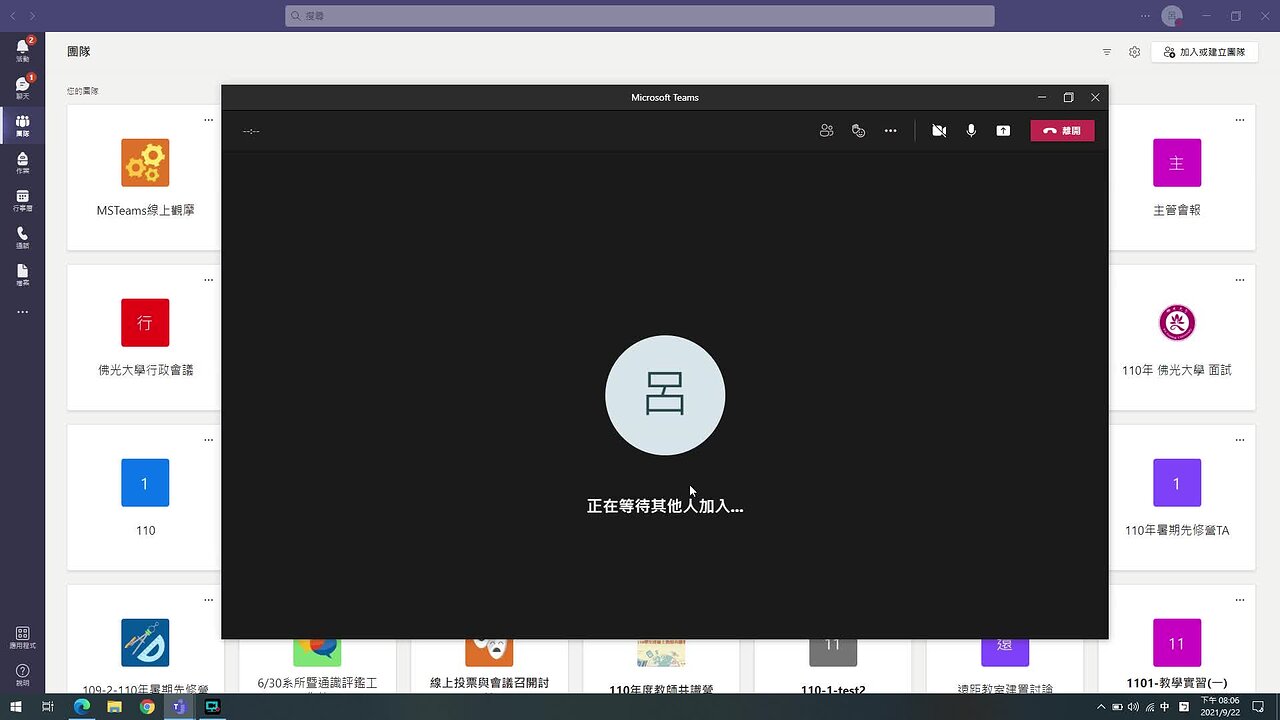Click the 呂 participant avatar

(x=665, y=395)
